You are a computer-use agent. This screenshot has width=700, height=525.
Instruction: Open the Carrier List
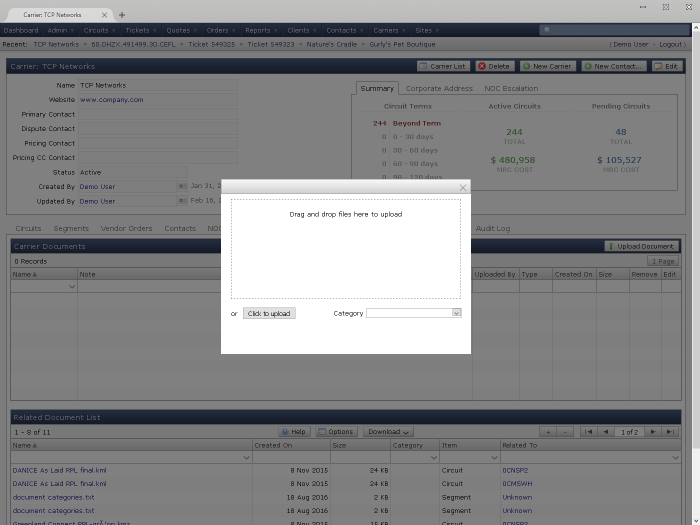point(443,66)
